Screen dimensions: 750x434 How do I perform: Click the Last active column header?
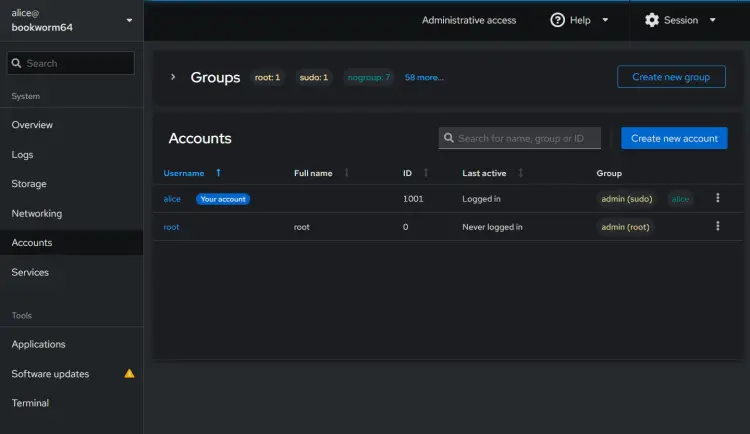pos(484,173)
